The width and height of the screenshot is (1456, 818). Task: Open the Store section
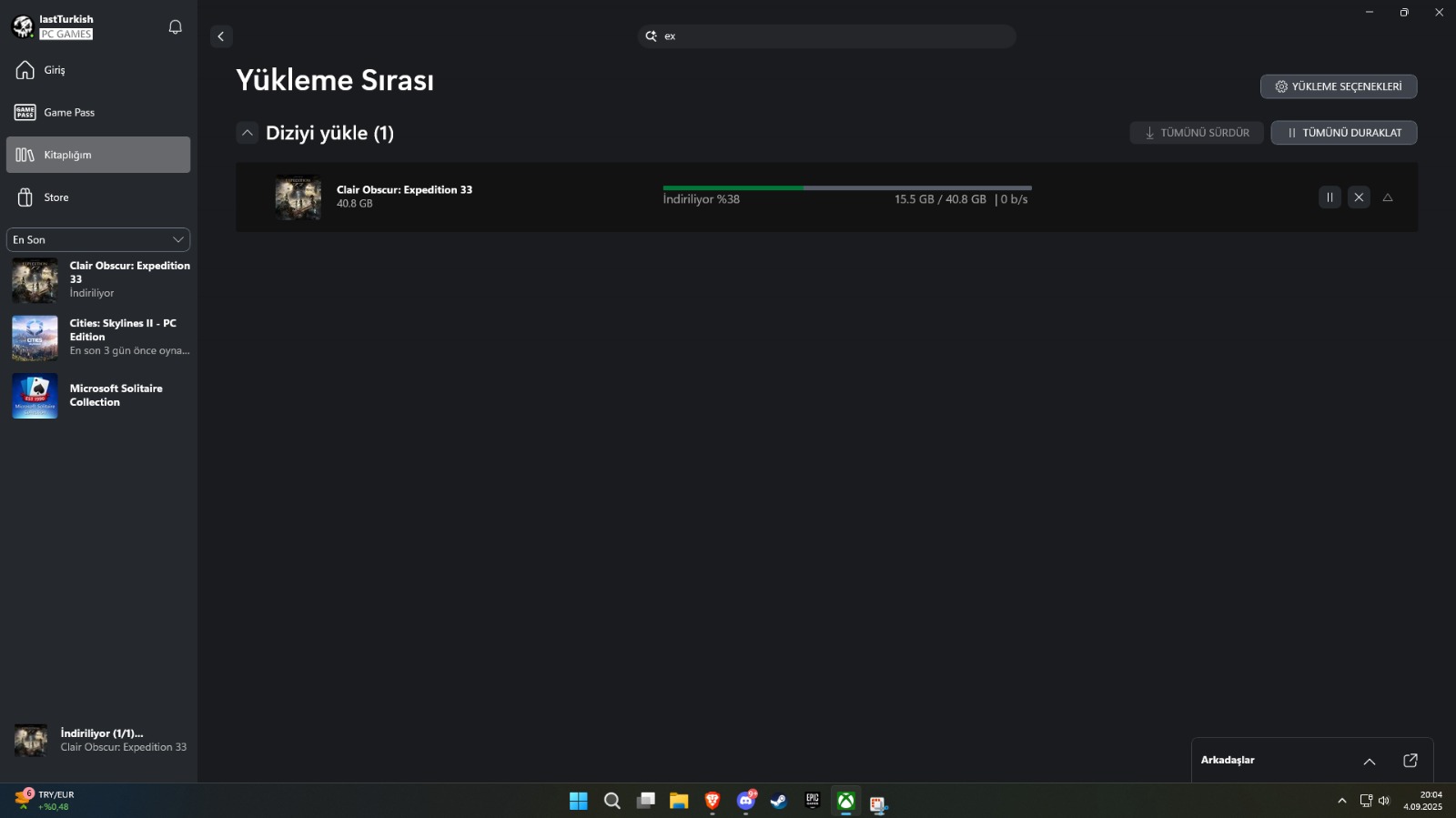pos(98,197)
